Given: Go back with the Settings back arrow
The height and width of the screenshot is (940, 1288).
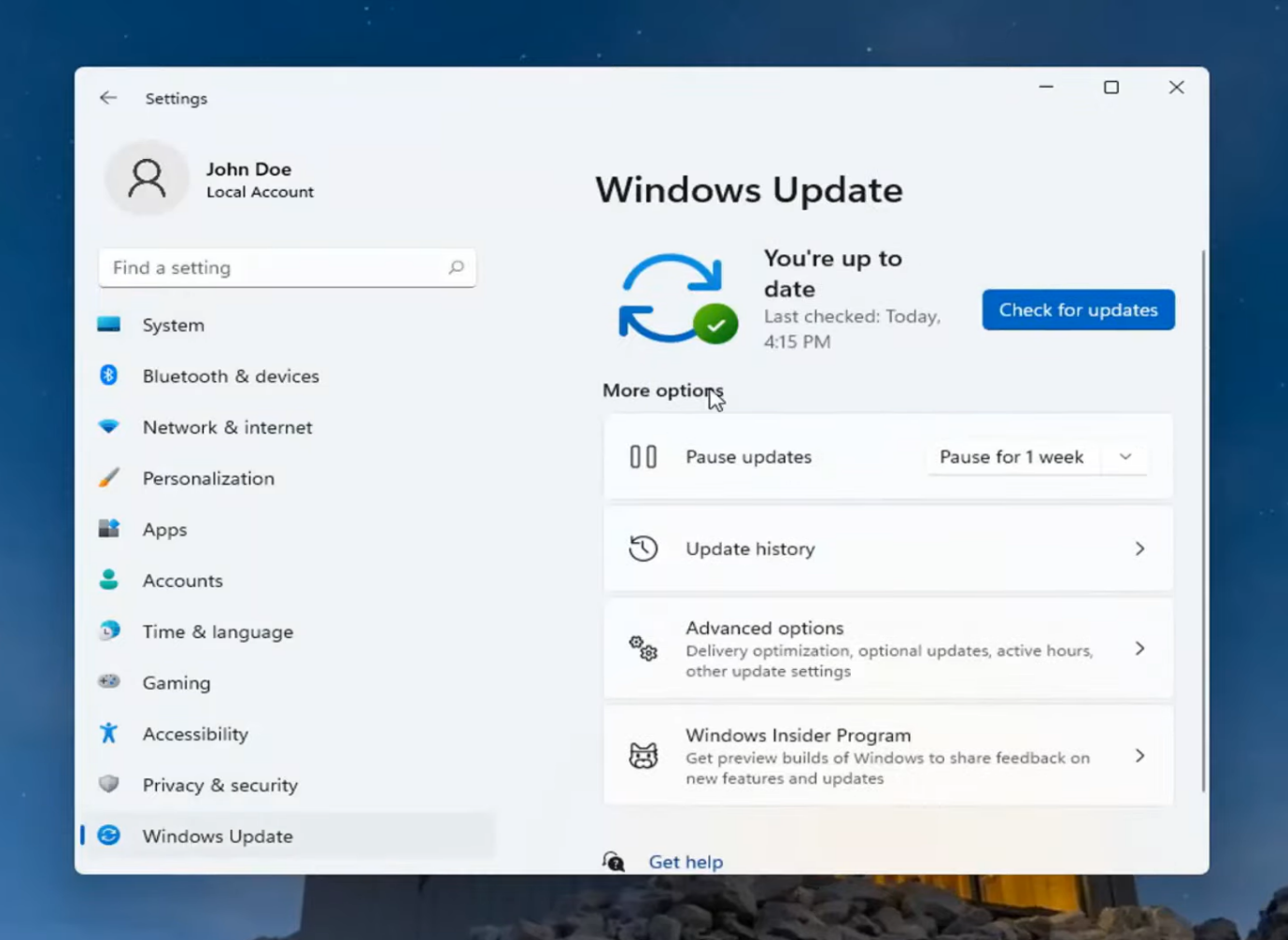Looking at the screenshot, I should click(x=108, y=98).
